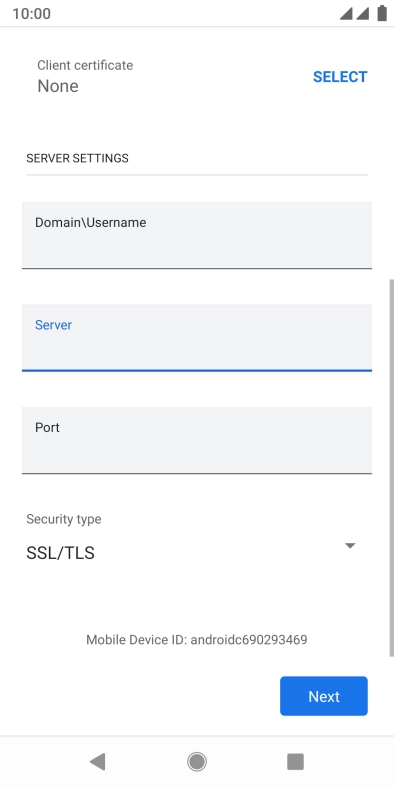Open recent apps with square icon
Image resolution: width=394 pixels, height=788 pixels.
pyautogui.click(x=296, y=762)
